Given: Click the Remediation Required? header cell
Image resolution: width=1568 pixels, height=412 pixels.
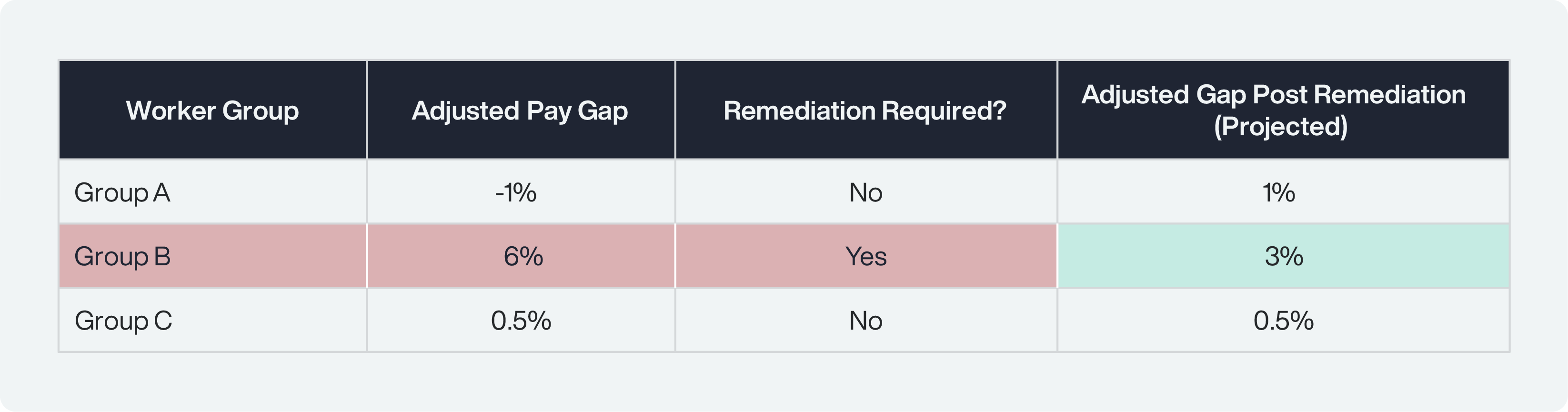Looking at the screenshot, I should pos(865,110).
